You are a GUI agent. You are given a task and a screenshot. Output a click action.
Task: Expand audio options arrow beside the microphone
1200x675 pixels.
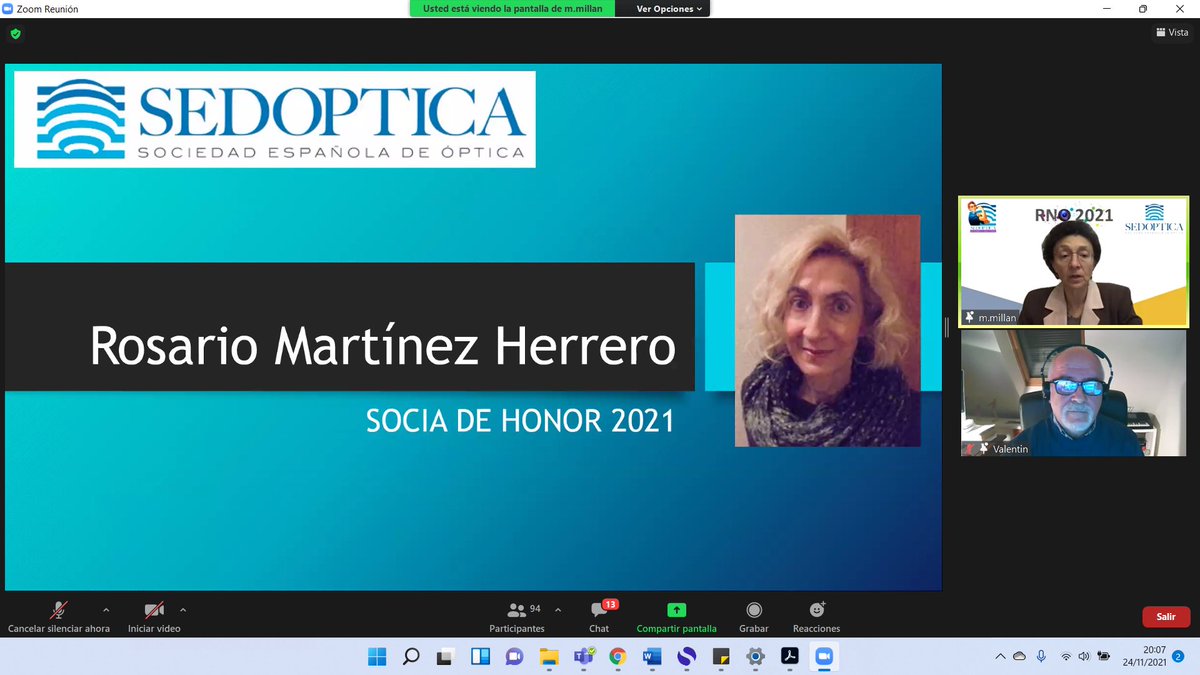click(106, 609)
